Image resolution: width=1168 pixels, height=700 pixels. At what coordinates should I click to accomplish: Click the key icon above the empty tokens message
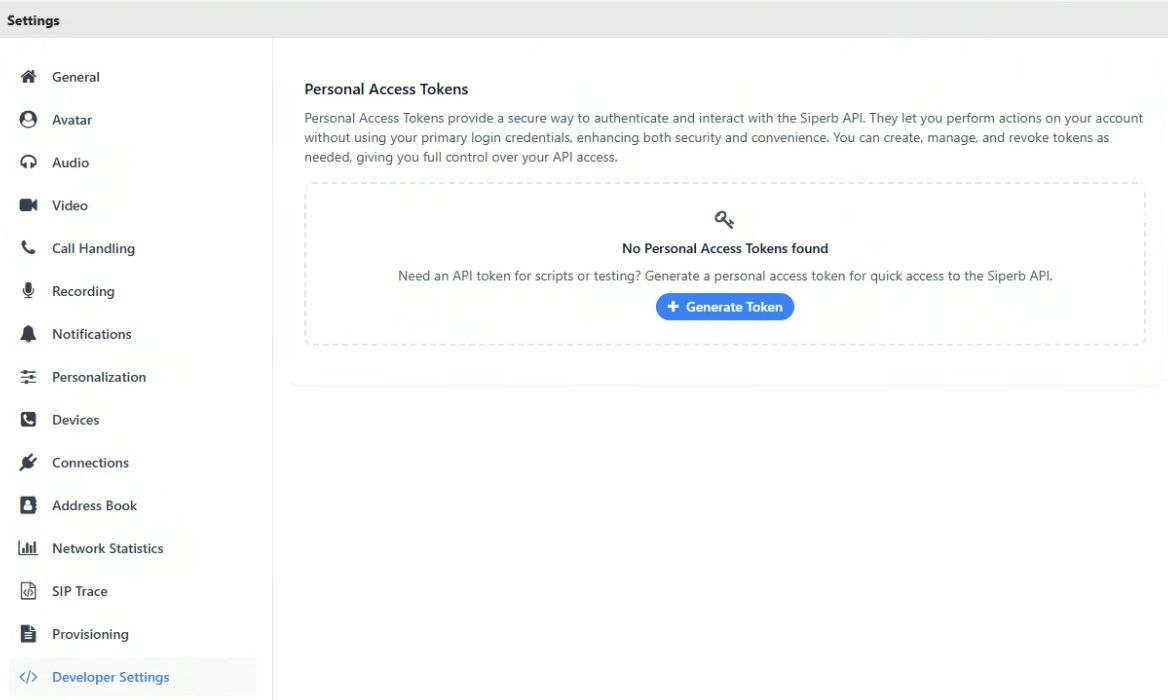724,220
